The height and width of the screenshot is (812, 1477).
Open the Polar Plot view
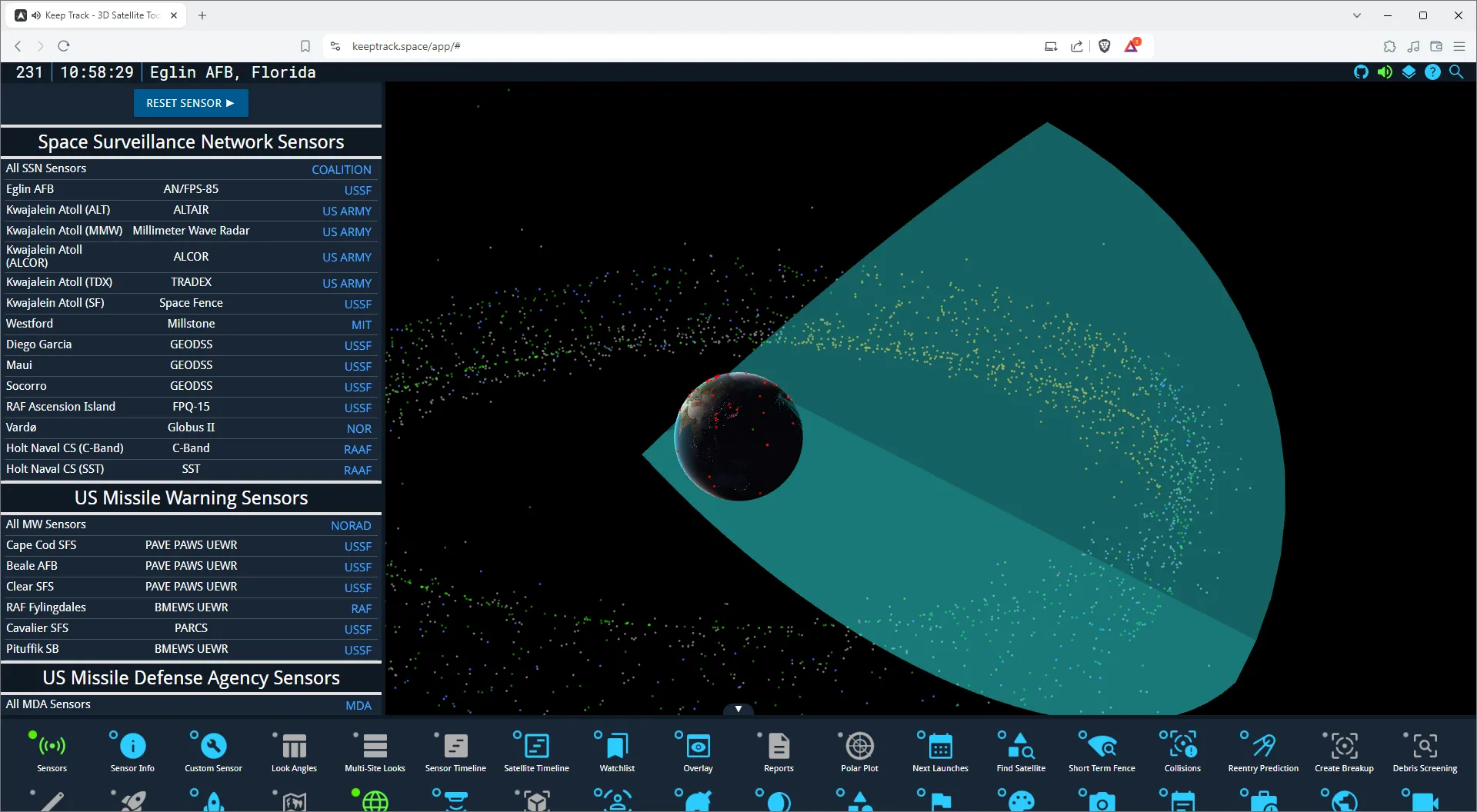pos(859,751)
